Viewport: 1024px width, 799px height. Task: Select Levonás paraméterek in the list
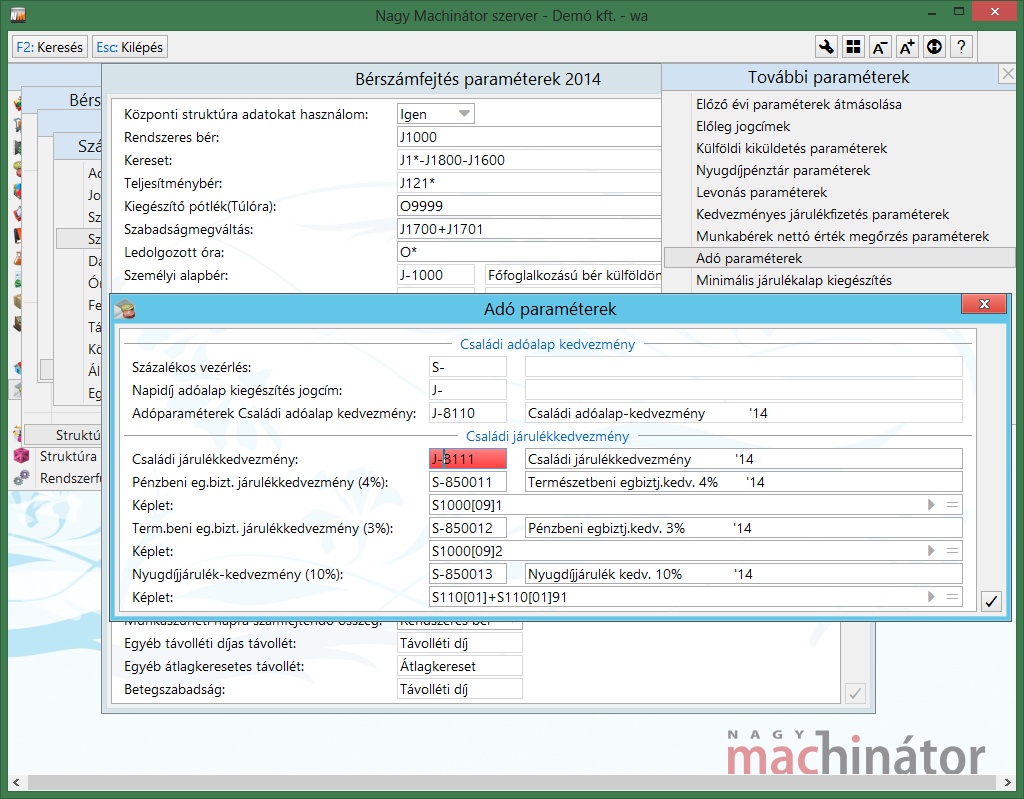tap(761, 192)
